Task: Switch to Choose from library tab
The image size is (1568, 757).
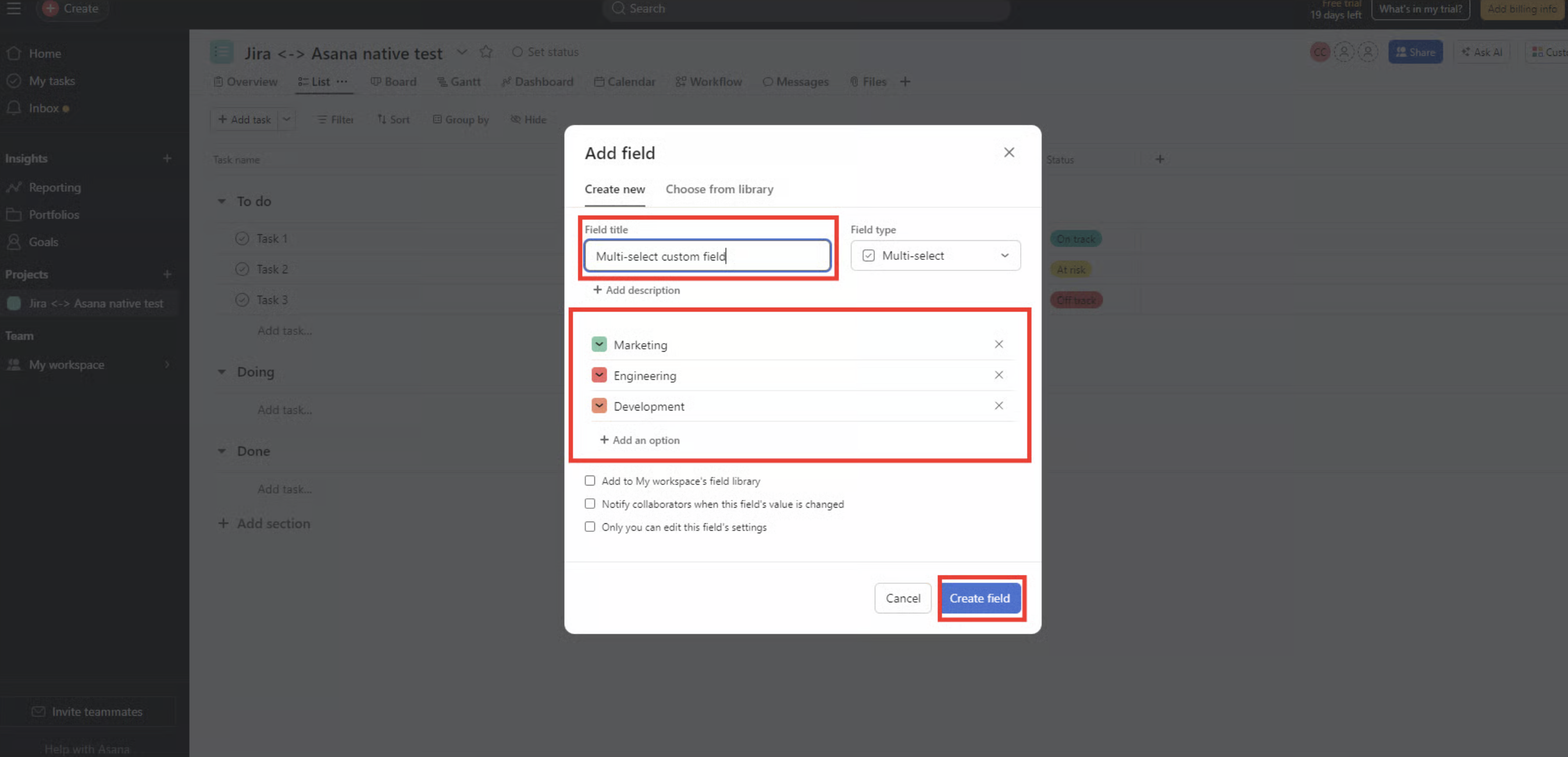Action: (x=719, y=190)
